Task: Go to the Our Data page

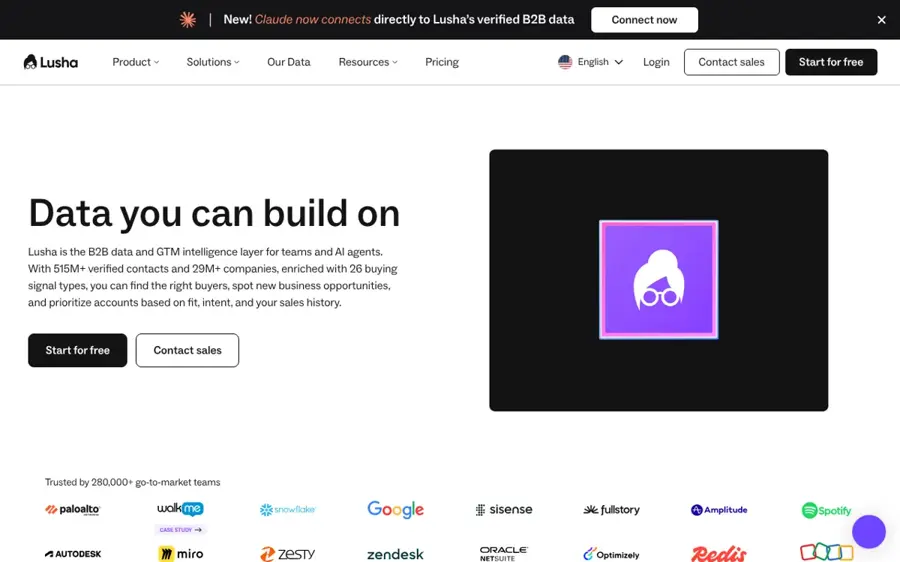Action: (x=289, y=62)
